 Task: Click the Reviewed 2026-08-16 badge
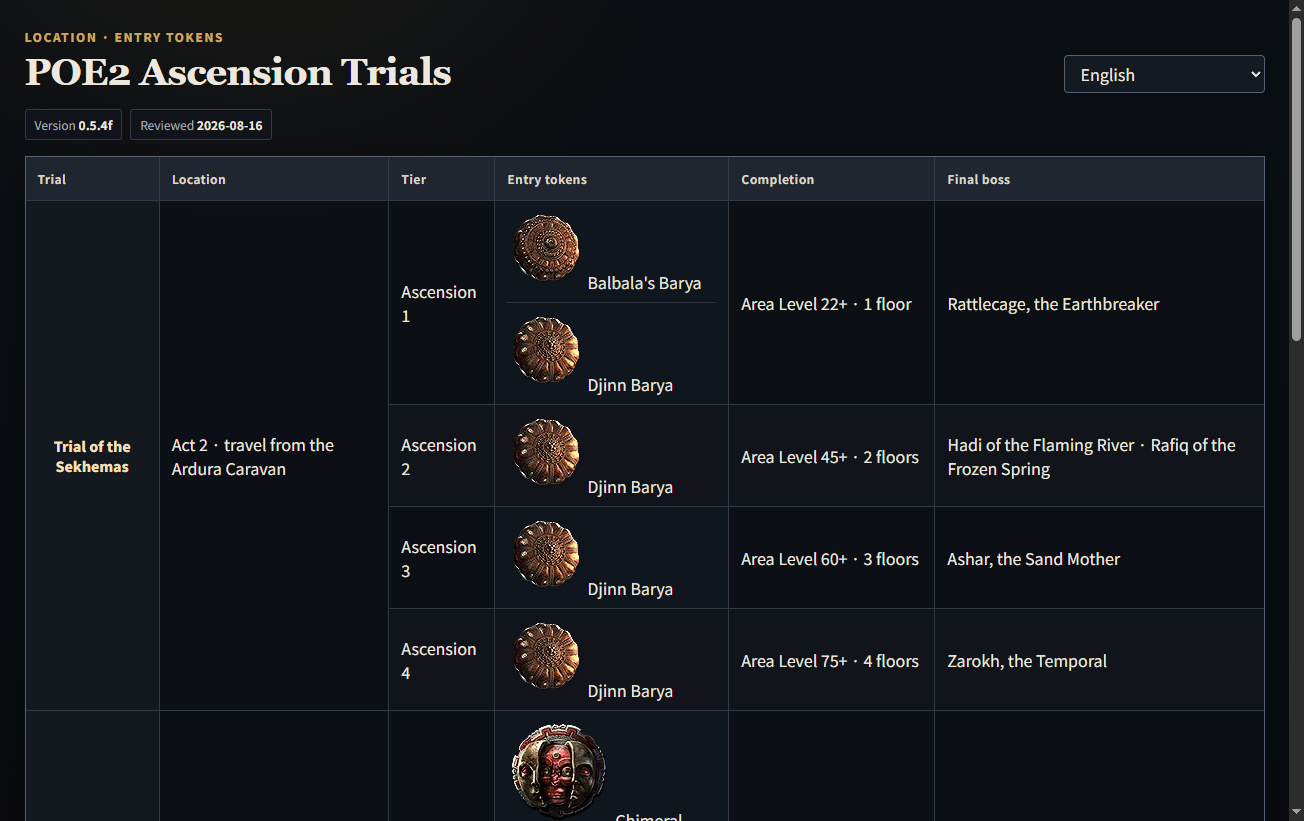coord(201,125)
